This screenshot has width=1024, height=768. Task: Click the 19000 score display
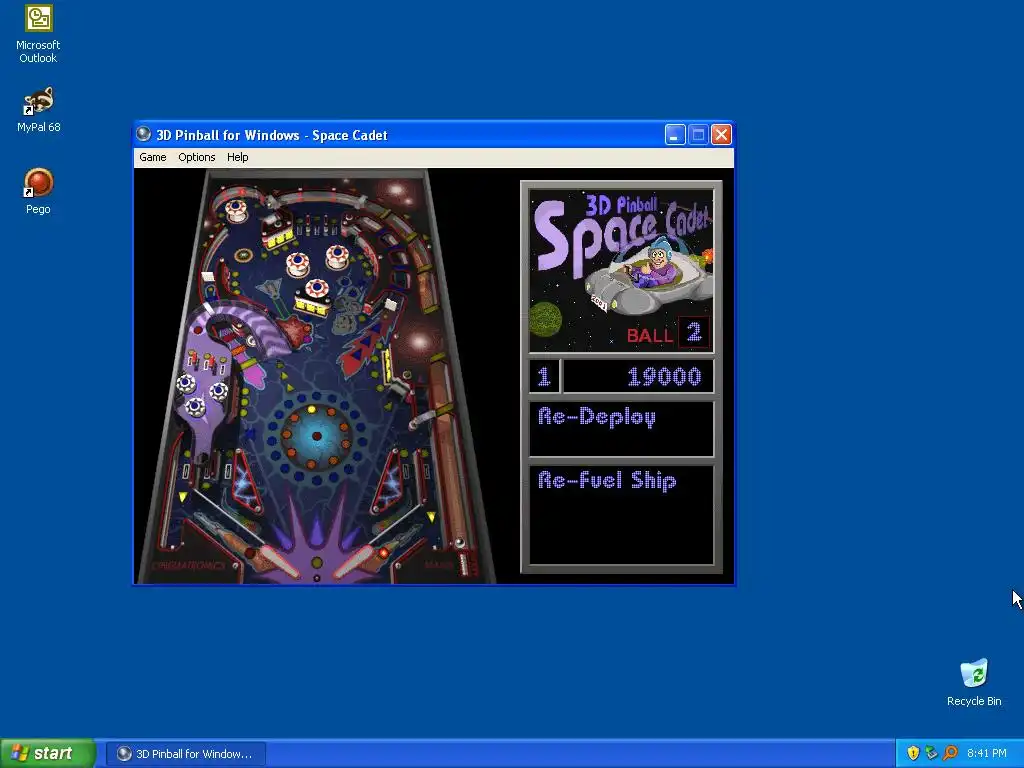tap(639, 376)
